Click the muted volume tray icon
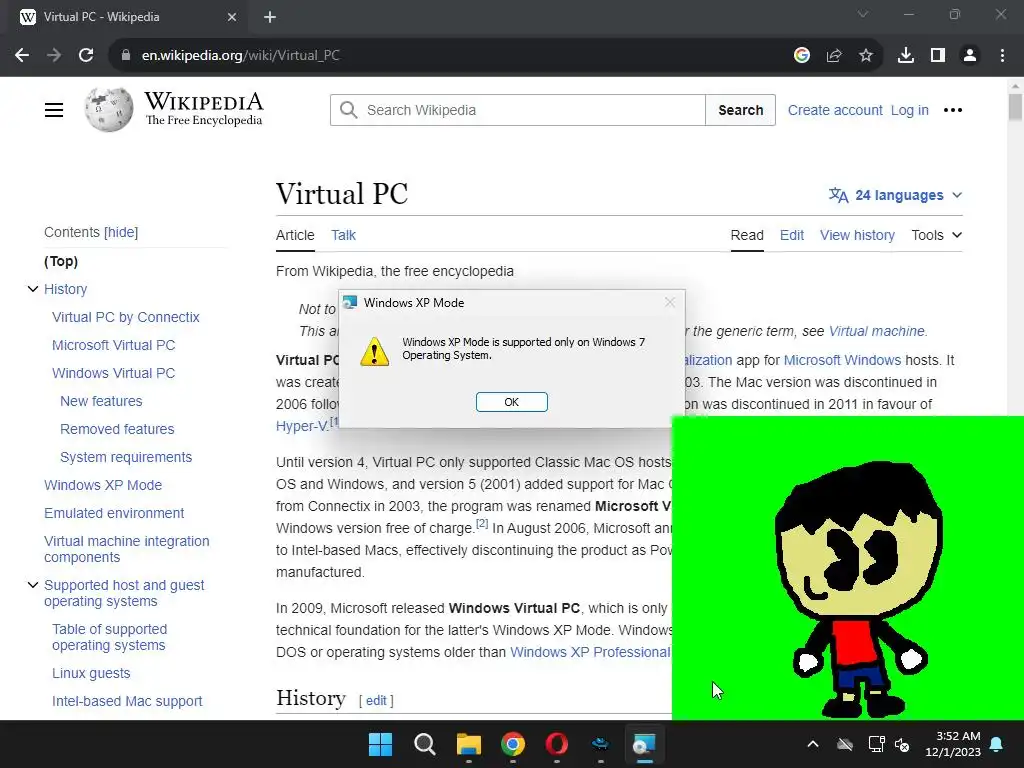1024x768 pixels. (x=903, y=744)
